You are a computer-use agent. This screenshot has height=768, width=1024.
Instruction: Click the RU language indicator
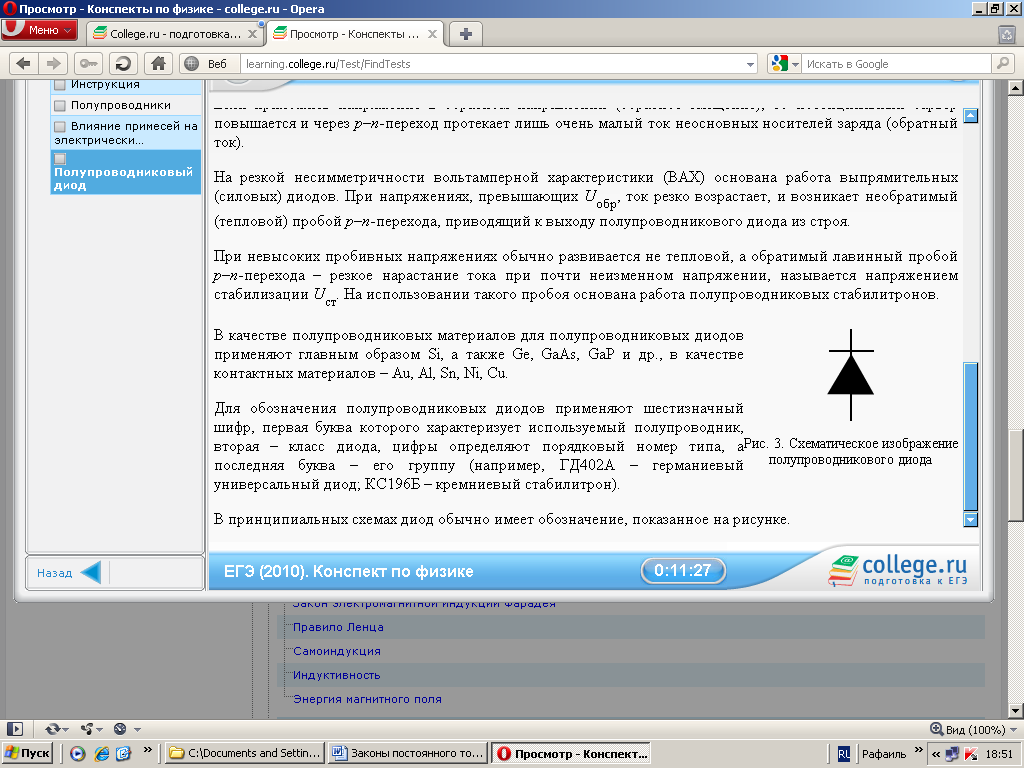[x=844, y=754]
